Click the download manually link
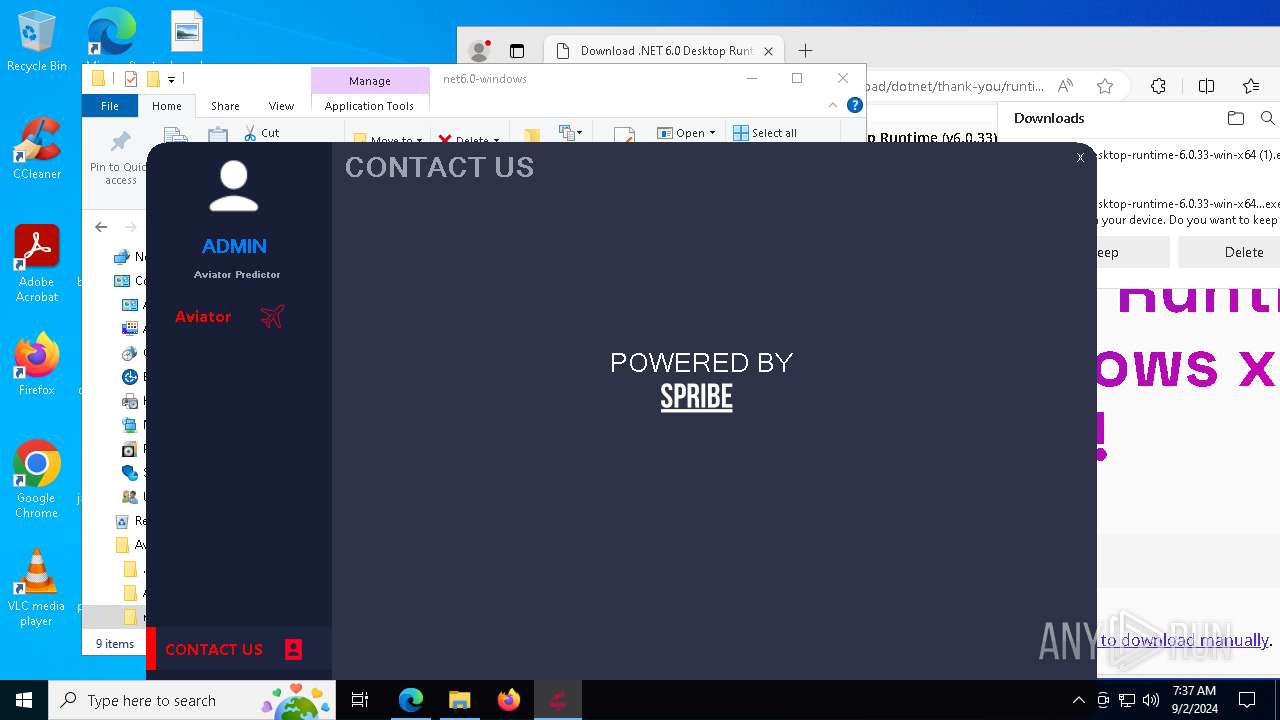1280x720 pixels. pyautogui.click(x=1184, y=640)
